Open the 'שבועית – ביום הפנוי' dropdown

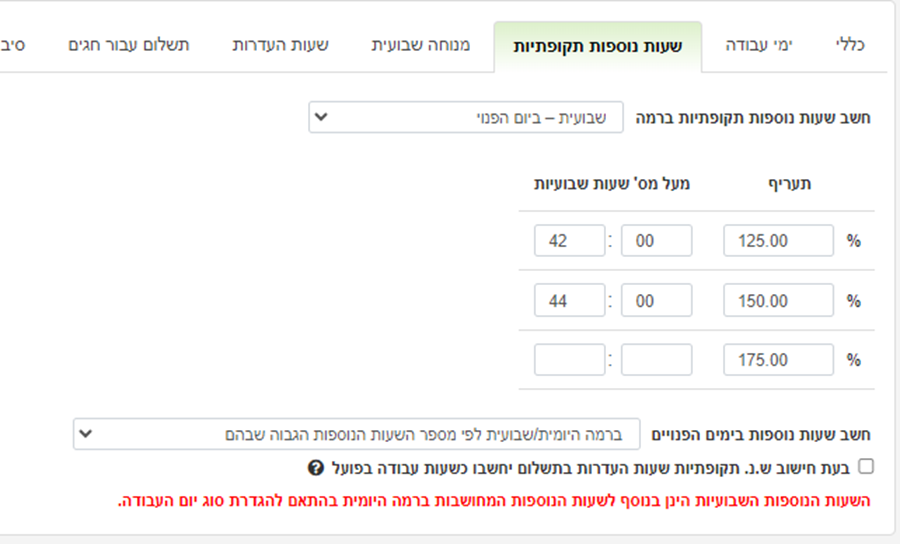pyautogui.click(x=465, y=117)
